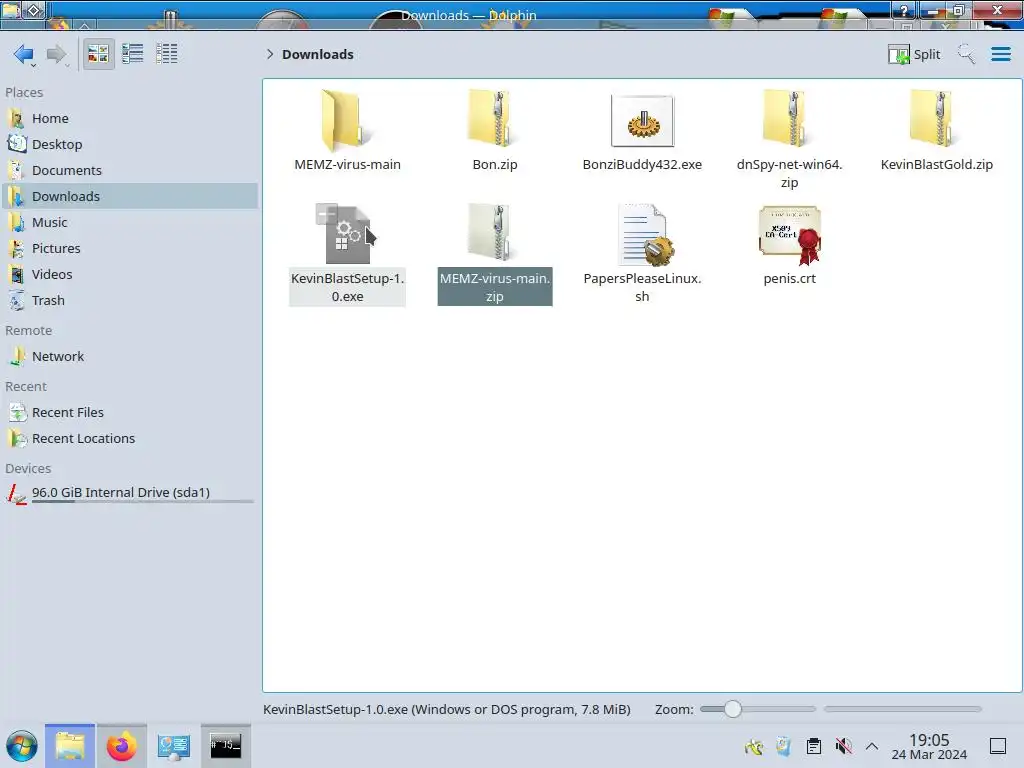Click the first green system tray icon
This screenshot has height=768, width=1024.
(754, 746)
